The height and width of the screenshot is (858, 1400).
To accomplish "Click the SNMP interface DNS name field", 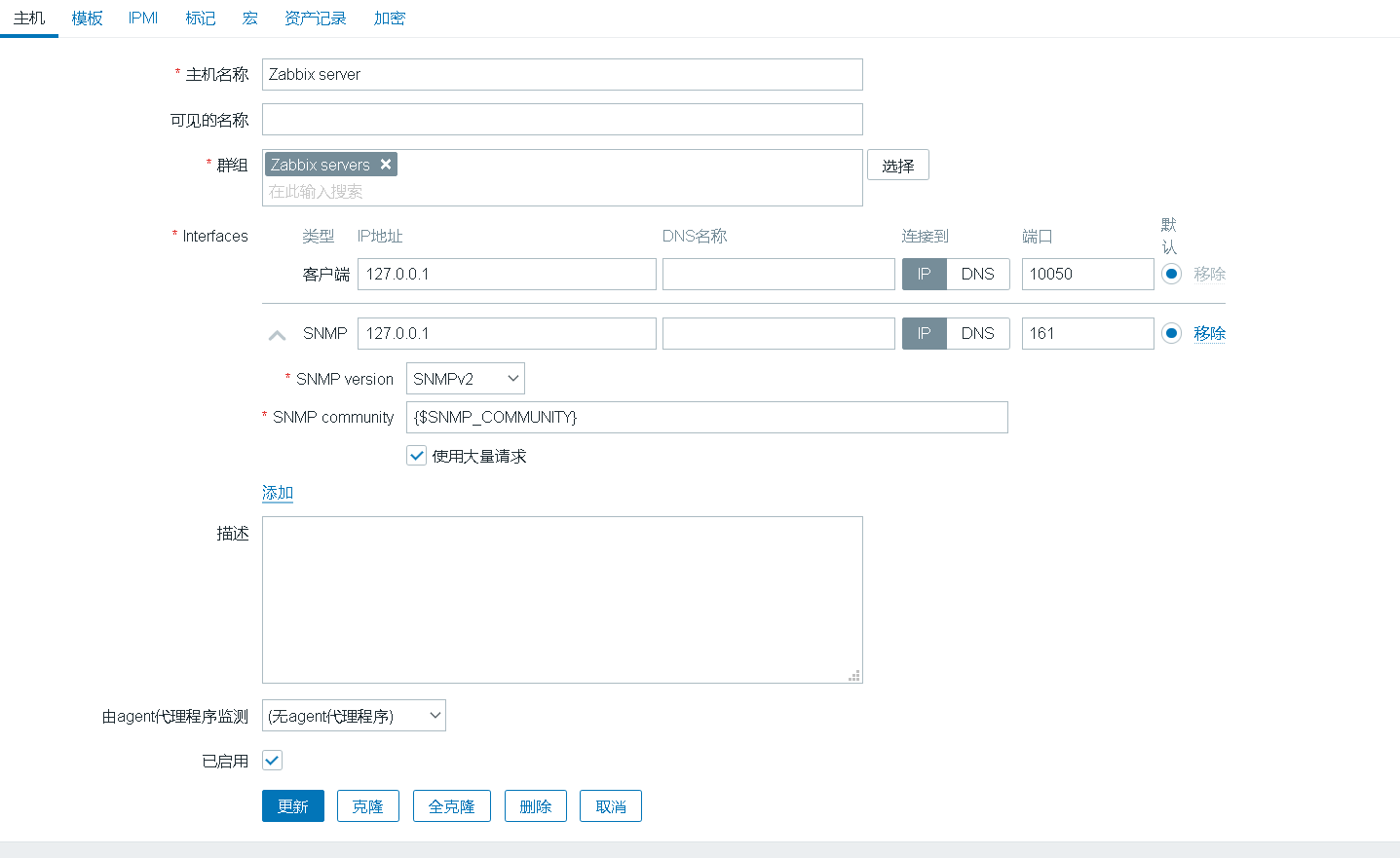I will 778,333.
